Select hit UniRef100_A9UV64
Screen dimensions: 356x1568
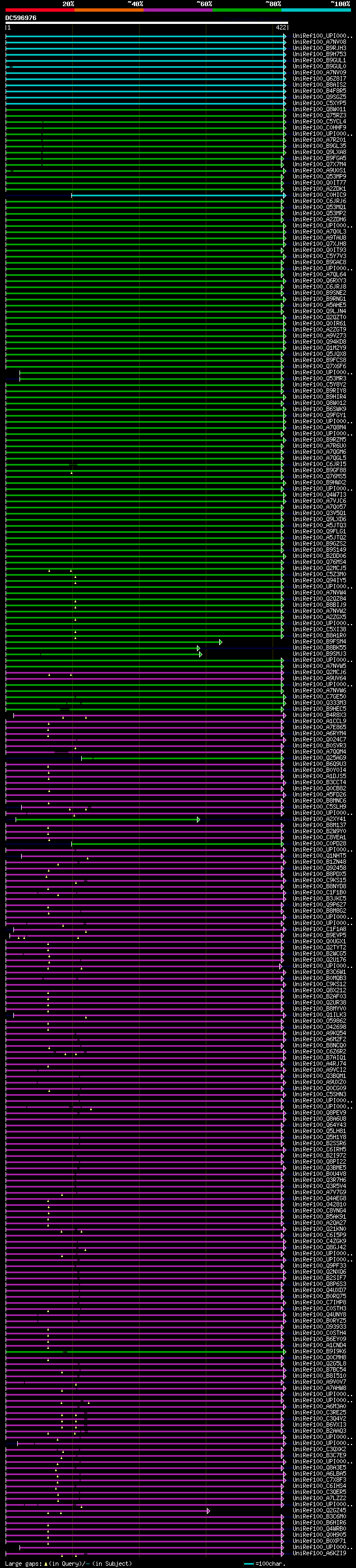[319, 678]
